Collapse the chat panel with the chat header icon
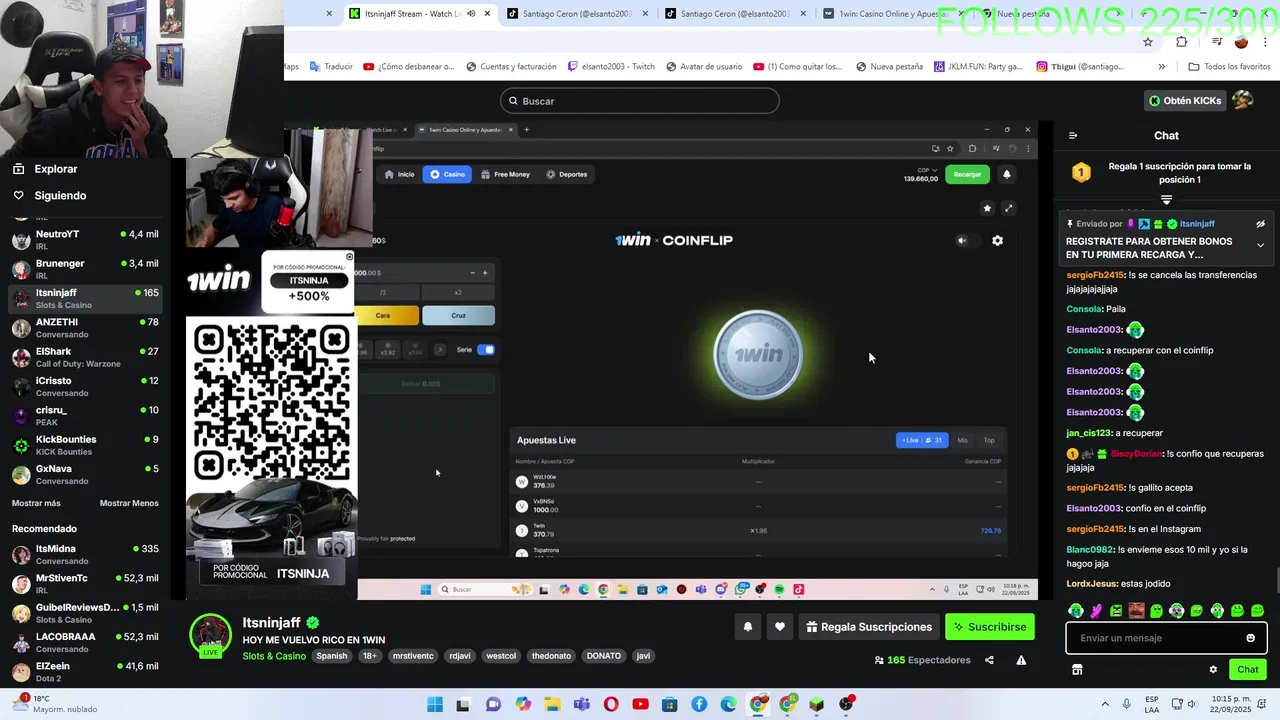 (x=1073, y=136)
